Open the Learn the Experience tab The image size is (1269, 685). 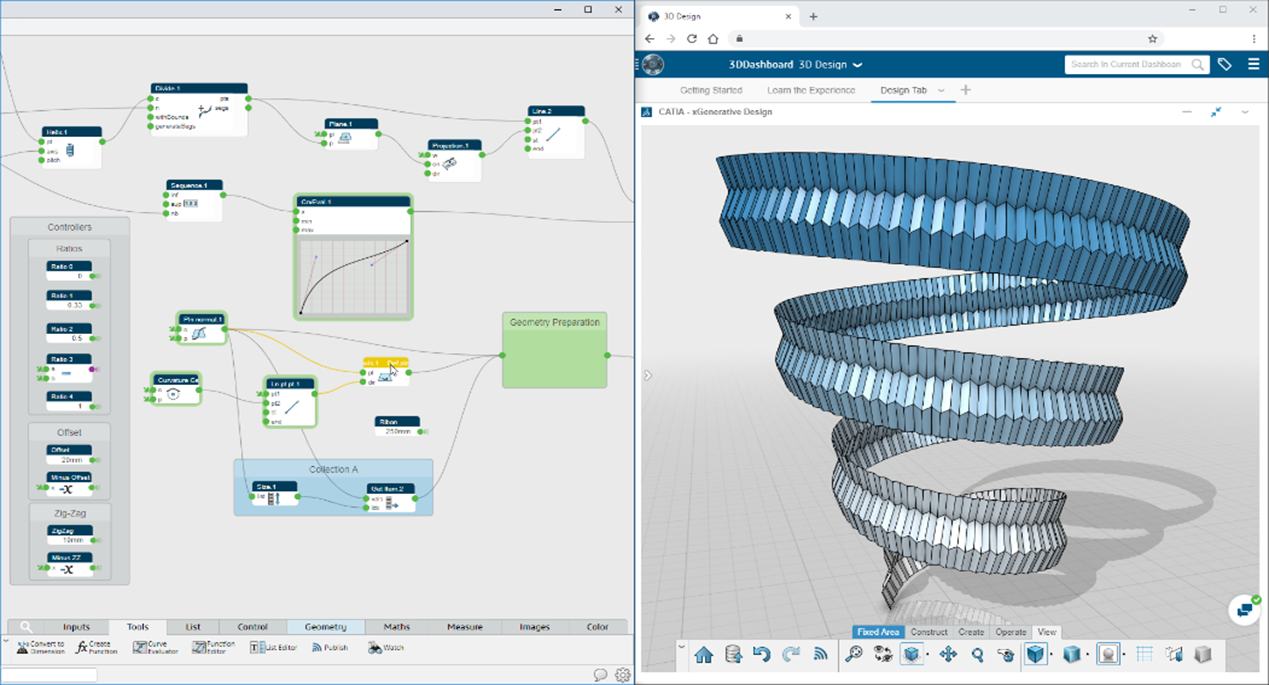point(811,90)
